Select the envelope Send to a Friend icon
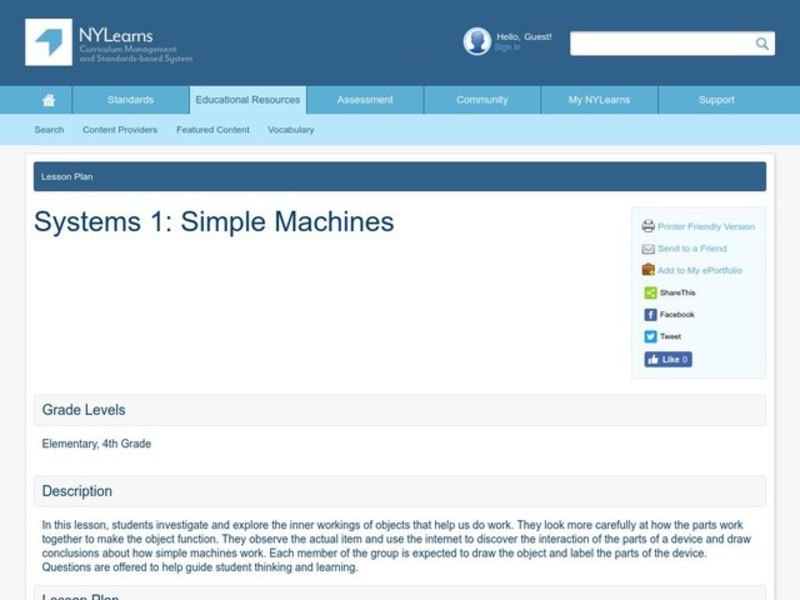Viewport: 800px width, 600px height. 648,248
